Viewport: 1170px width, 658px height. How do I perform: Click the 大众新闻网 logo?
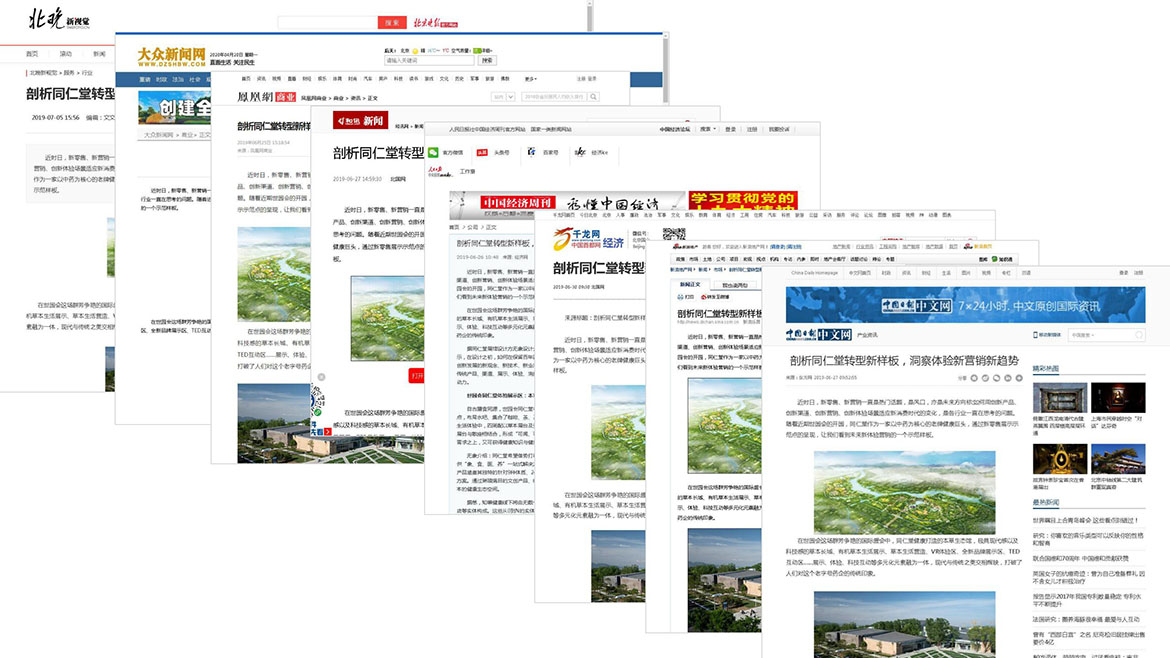[x=171, y=57]
